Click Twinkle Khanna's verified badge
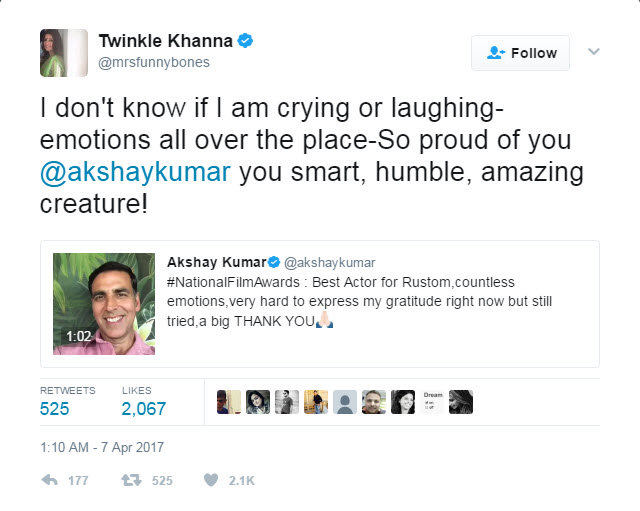 tap(245, 41)
